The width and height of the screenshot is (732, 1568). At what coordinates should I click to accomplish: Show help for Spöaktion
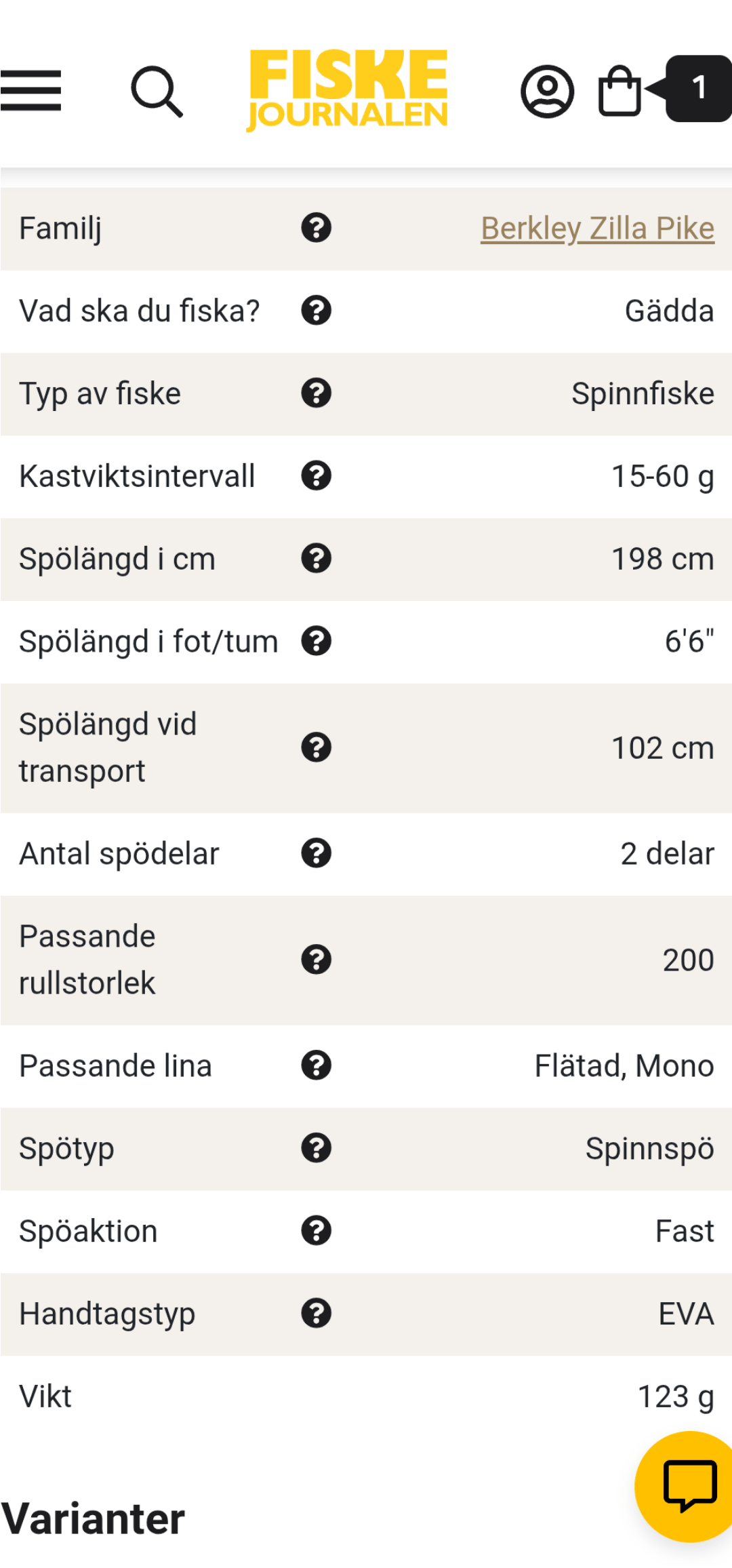click(316, 1231)
